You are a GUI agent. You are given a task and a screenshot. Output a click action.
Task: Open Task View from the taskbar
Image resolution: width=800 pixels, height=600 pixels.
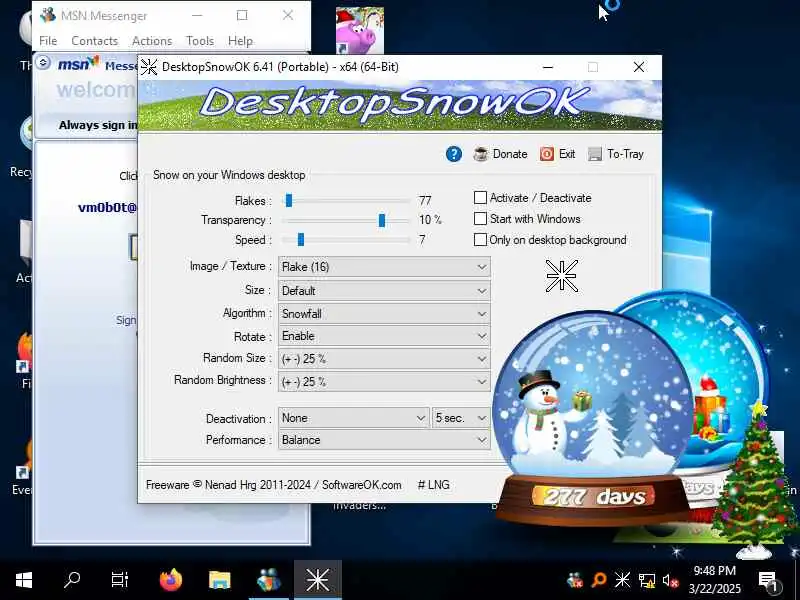pyautogui.click(x=120, y=580)
